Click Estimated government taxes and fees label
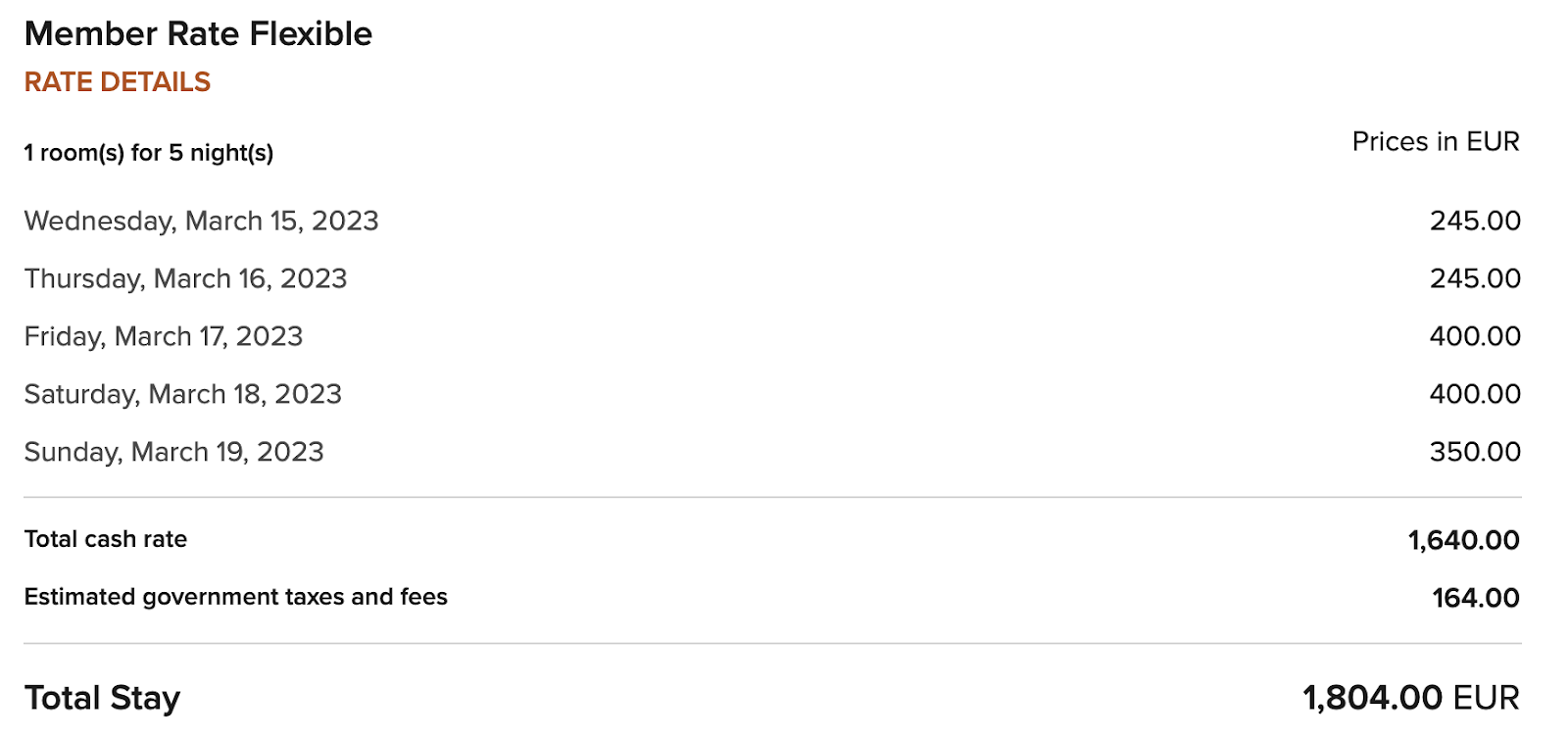Viewport: 1568px width, 740px height. (236, 597)
